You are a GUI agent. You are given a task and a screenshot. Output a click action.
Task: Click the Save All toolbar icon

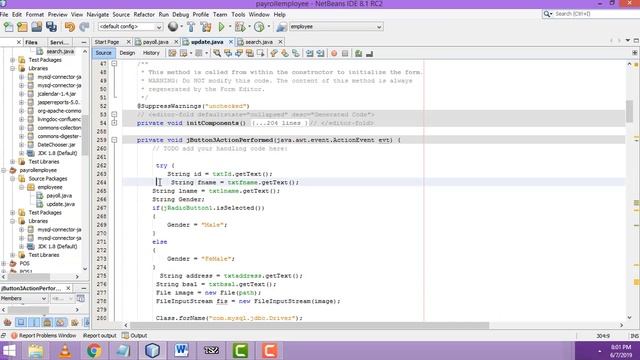pos(51,27)
